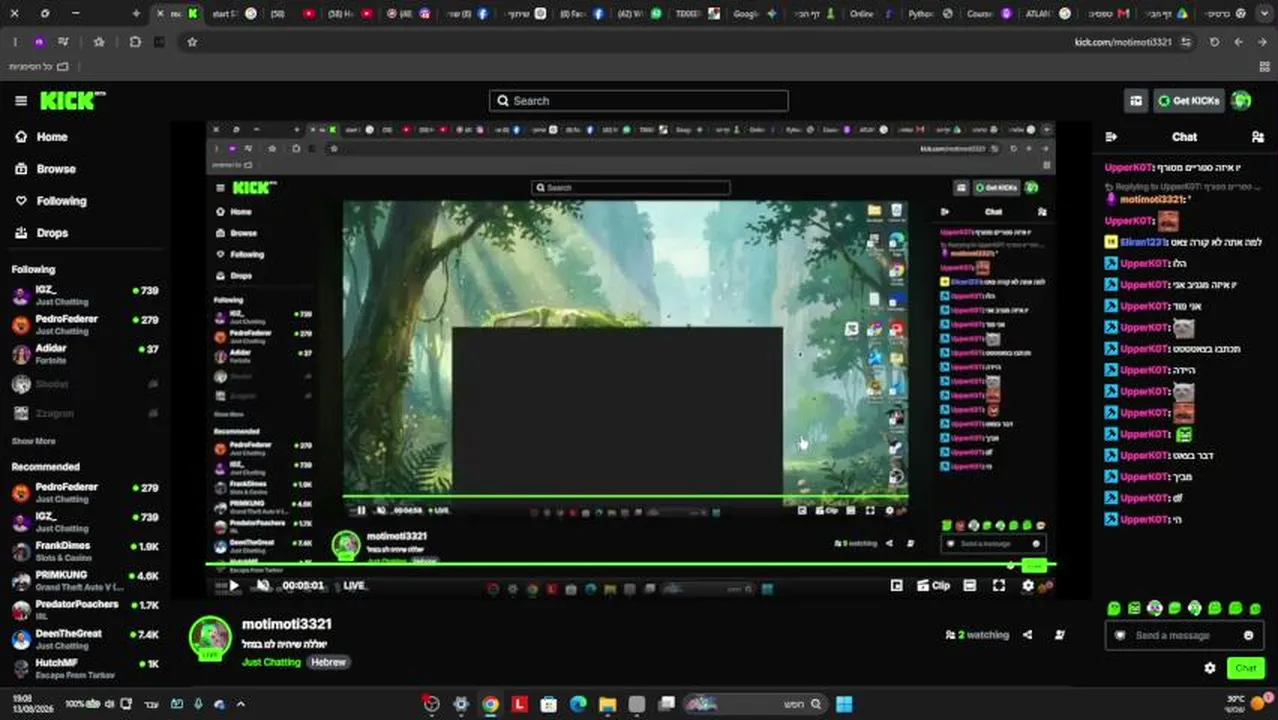The width and height of the screenshot is (1278, 720).
Task: Unmute the stream volume
Action: [x=262, y=586]
